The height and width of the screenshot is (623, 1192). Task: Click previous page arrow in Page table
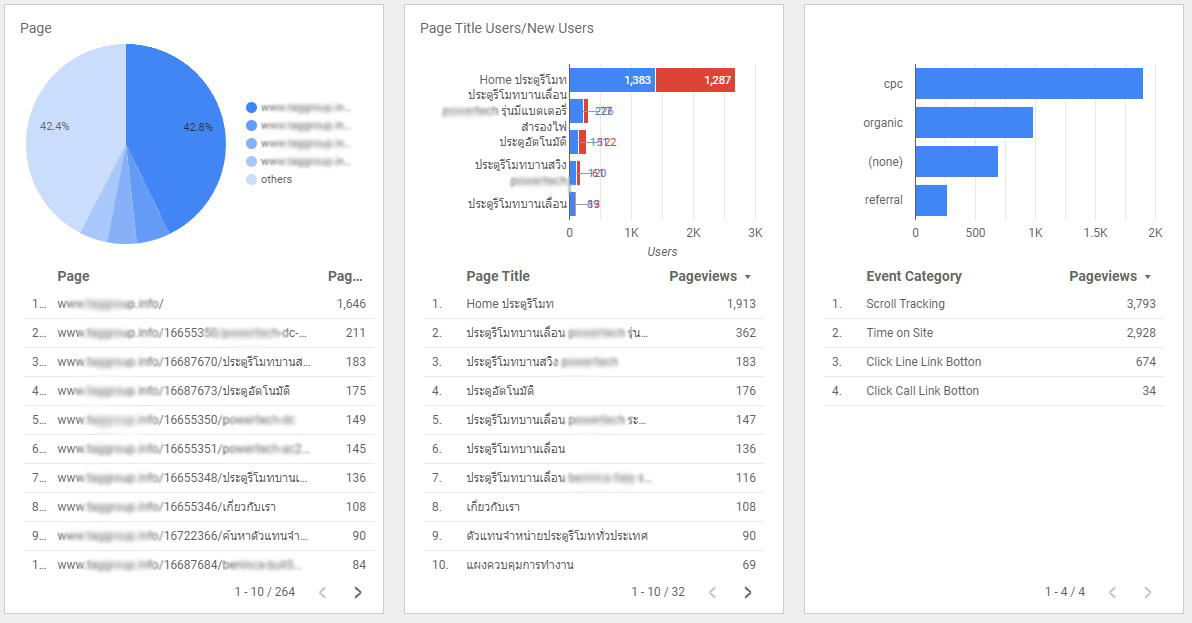[322, 593]
